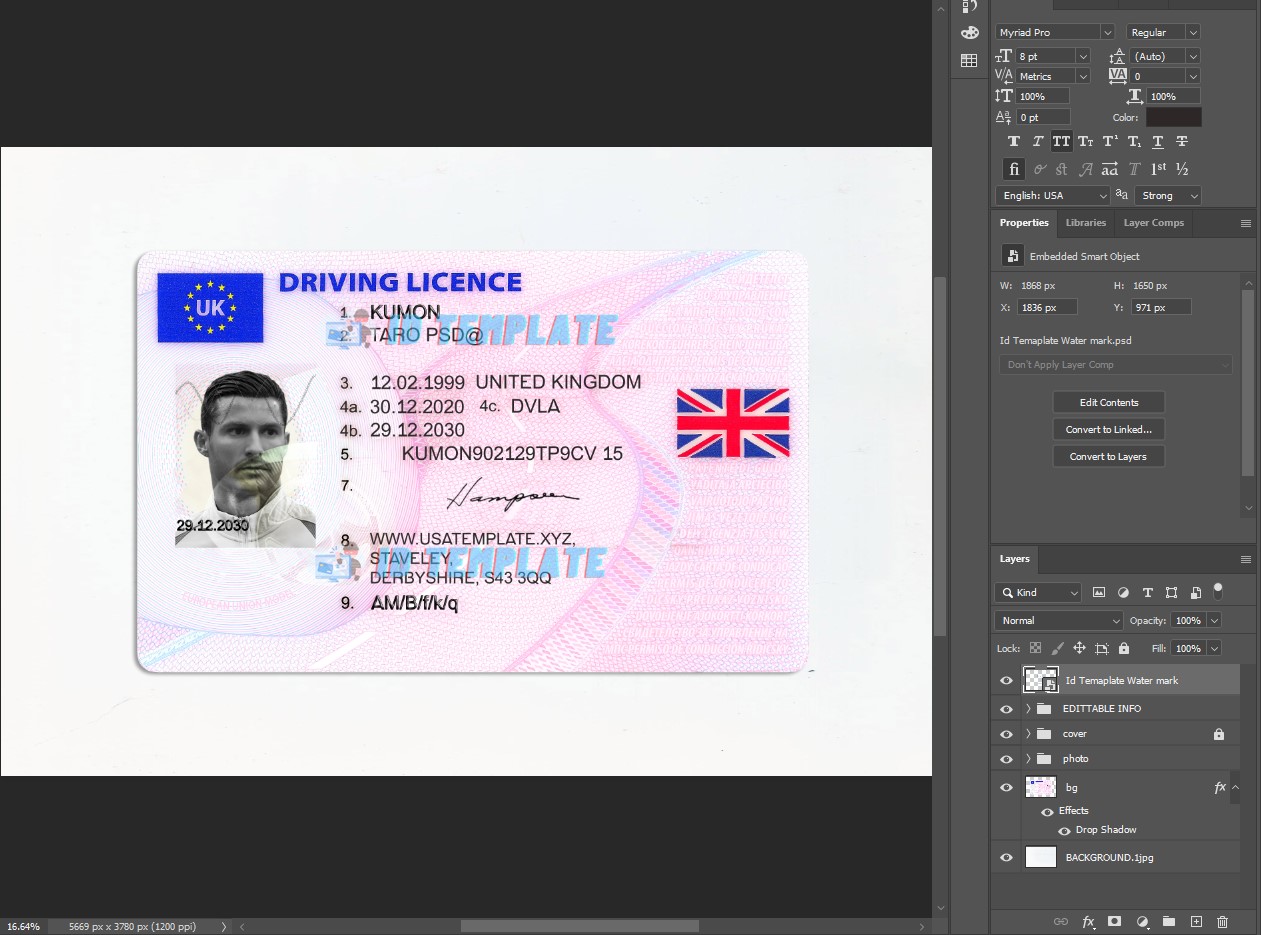Lock image pixels with brush icon

click(x=1057, y=648)
